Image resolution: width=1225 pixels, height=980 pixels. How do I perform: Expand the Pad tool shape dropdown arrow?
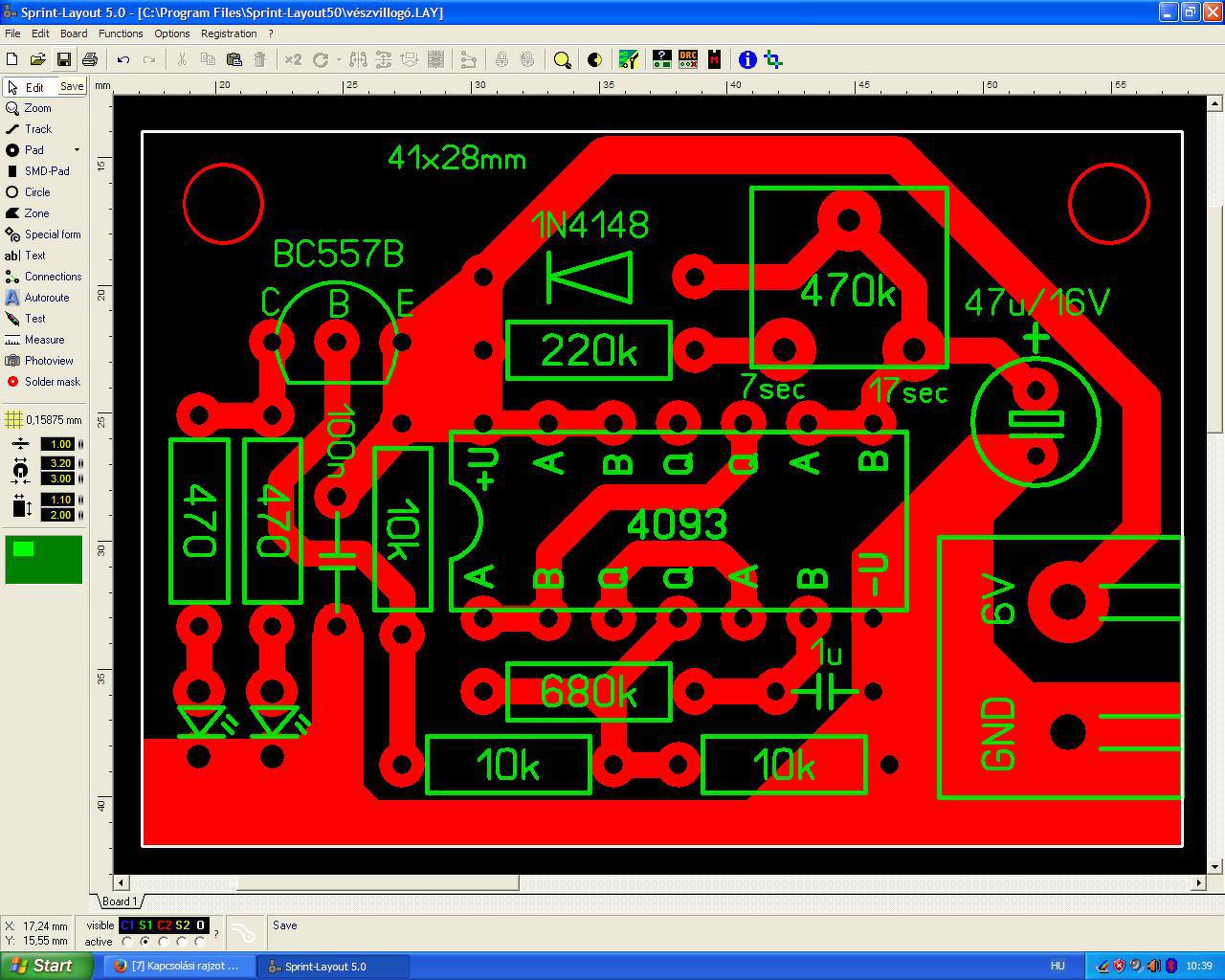coord(78,150)
